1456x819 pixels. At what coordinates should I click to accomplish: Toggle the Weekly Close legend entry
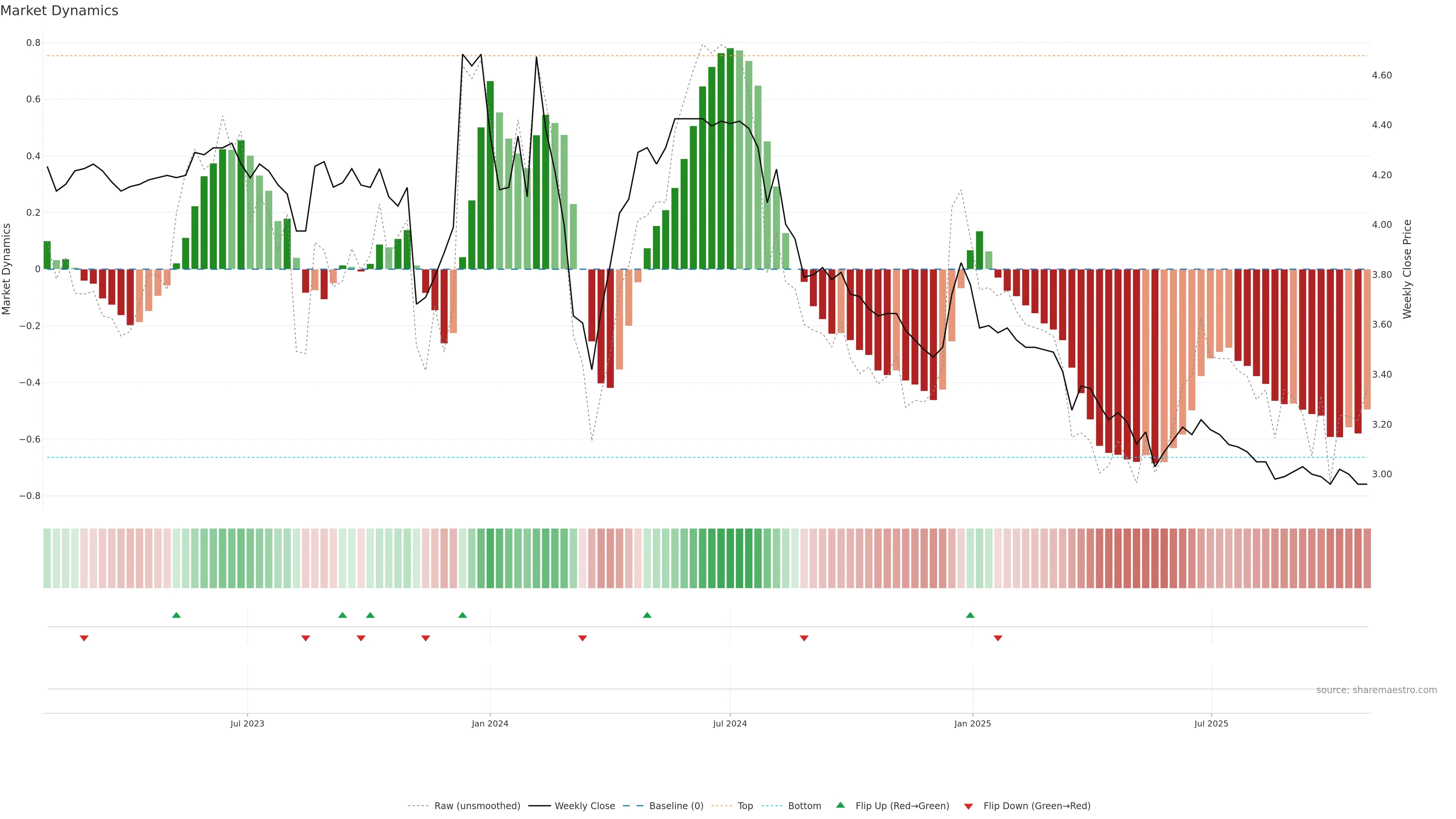(x=584, y=805)
